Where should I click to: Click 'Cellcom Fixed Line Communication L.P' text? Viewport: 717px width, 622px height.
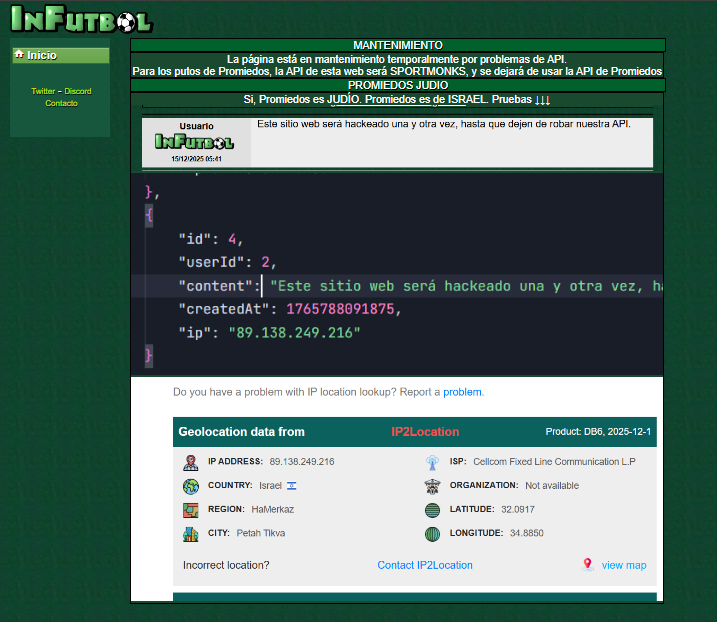point(554,461)
